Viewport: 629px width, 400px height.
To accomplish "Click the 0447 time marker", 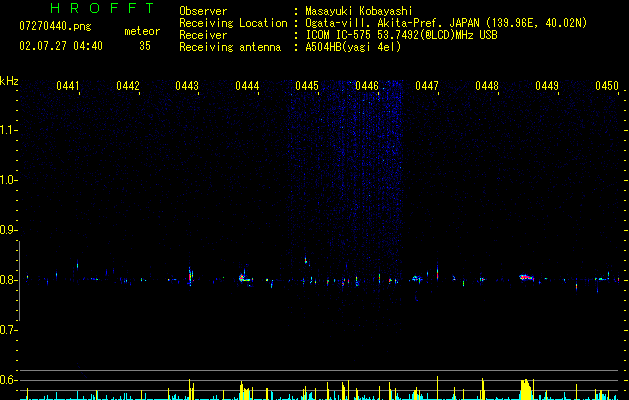I will 427,86.
